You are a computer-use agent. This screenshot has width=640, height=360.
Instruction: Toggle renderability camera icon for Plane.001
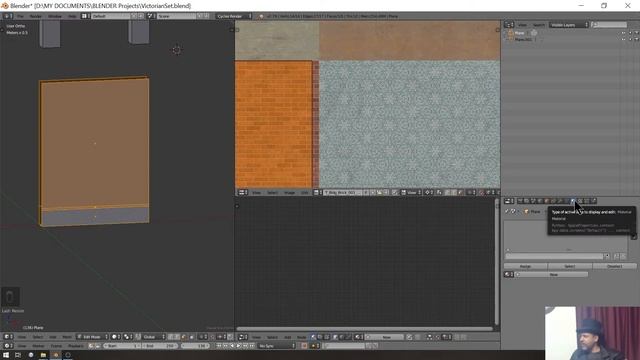(x=636, y=40)
